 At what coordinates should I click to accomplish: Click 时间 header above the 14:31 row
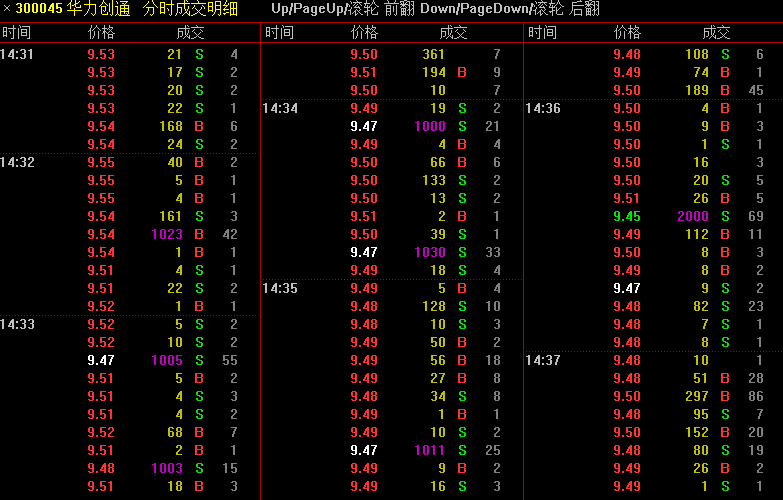[x=16, y=32]
